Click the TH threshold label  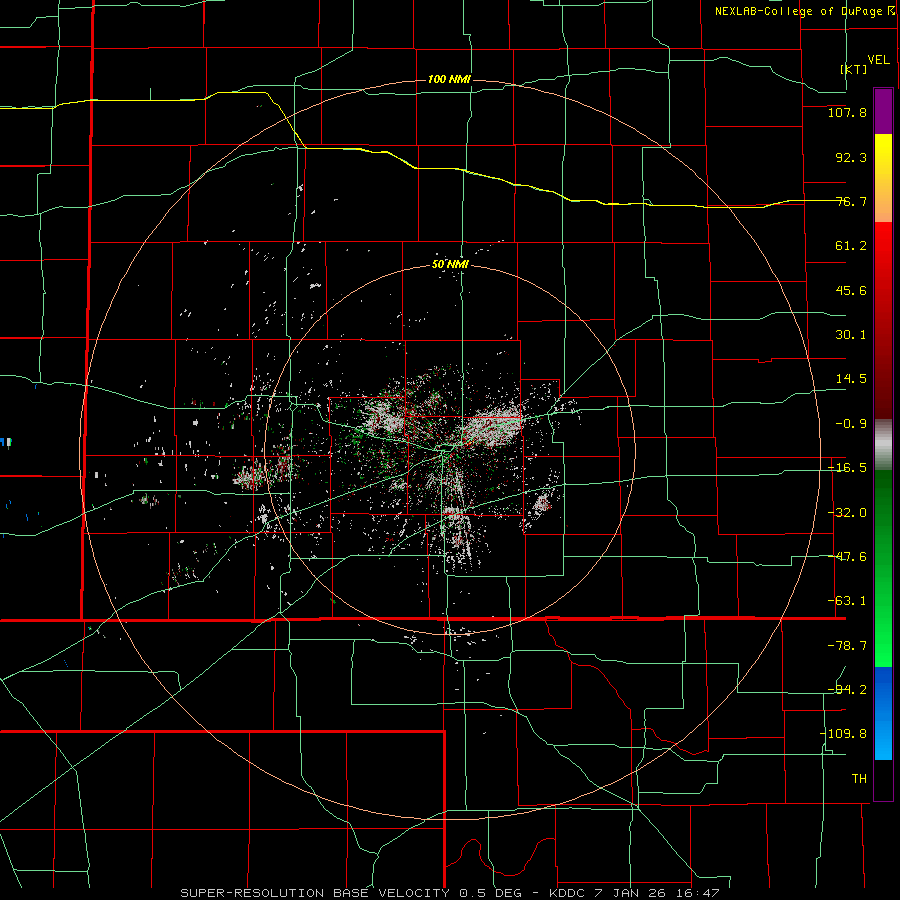[x=859, y=779]
